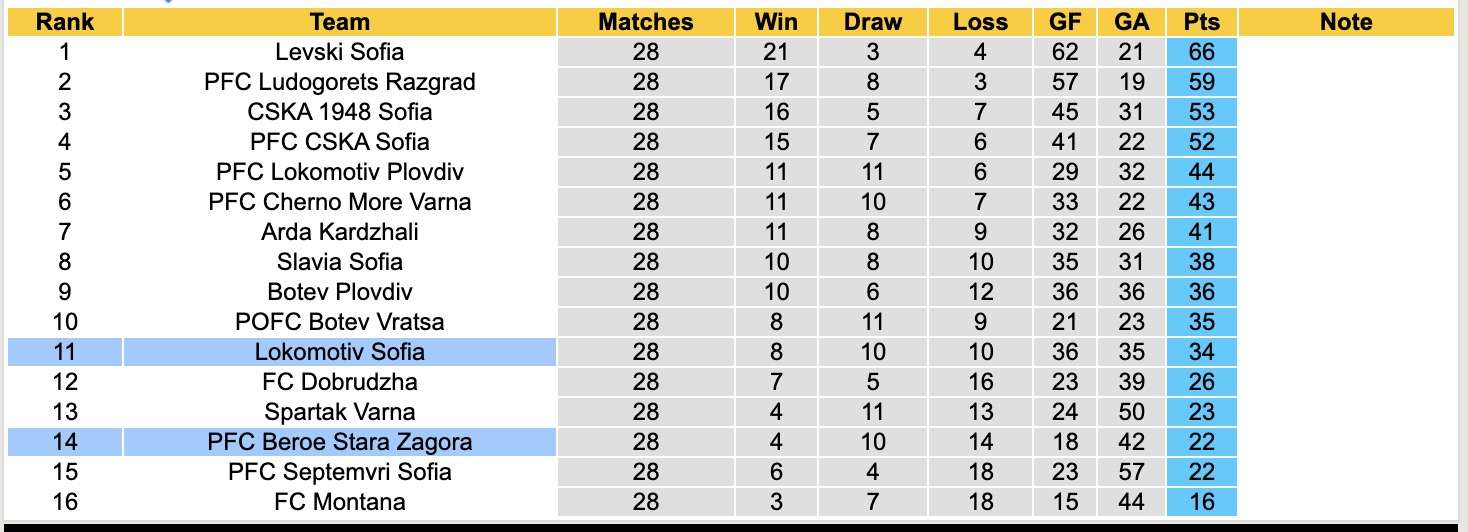This screenshot has height=532, width=1468.
Task: Select the GA column header
Action: [1130, 22]
